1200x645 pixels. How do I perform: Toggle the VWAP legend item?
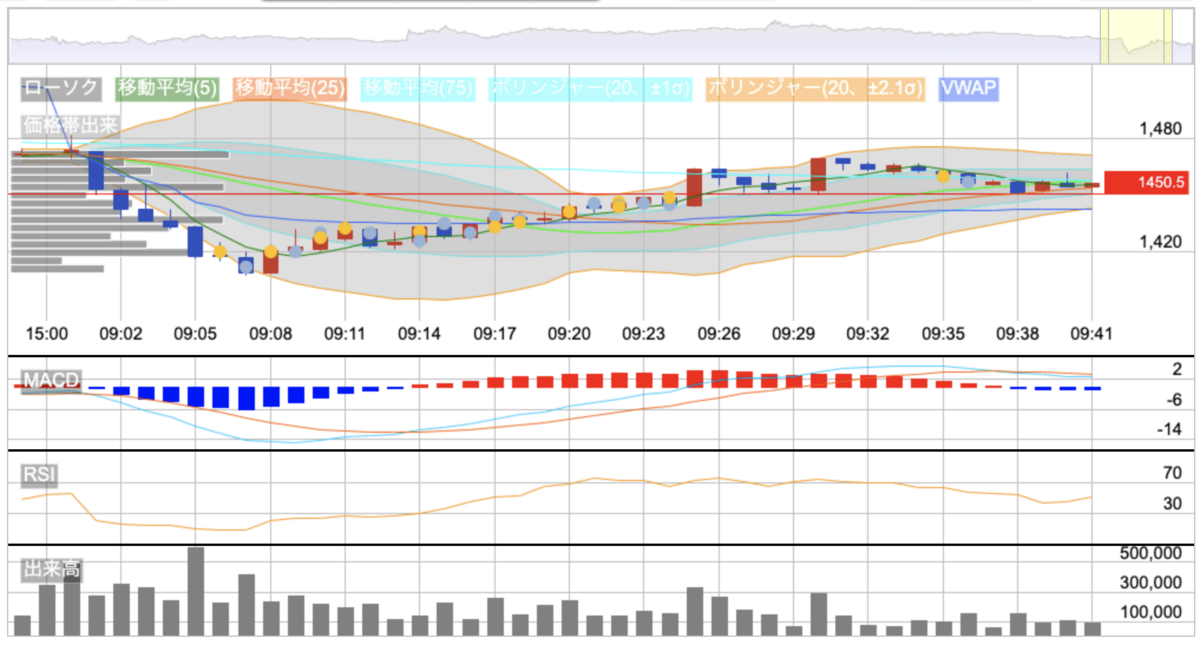point(968,88)
